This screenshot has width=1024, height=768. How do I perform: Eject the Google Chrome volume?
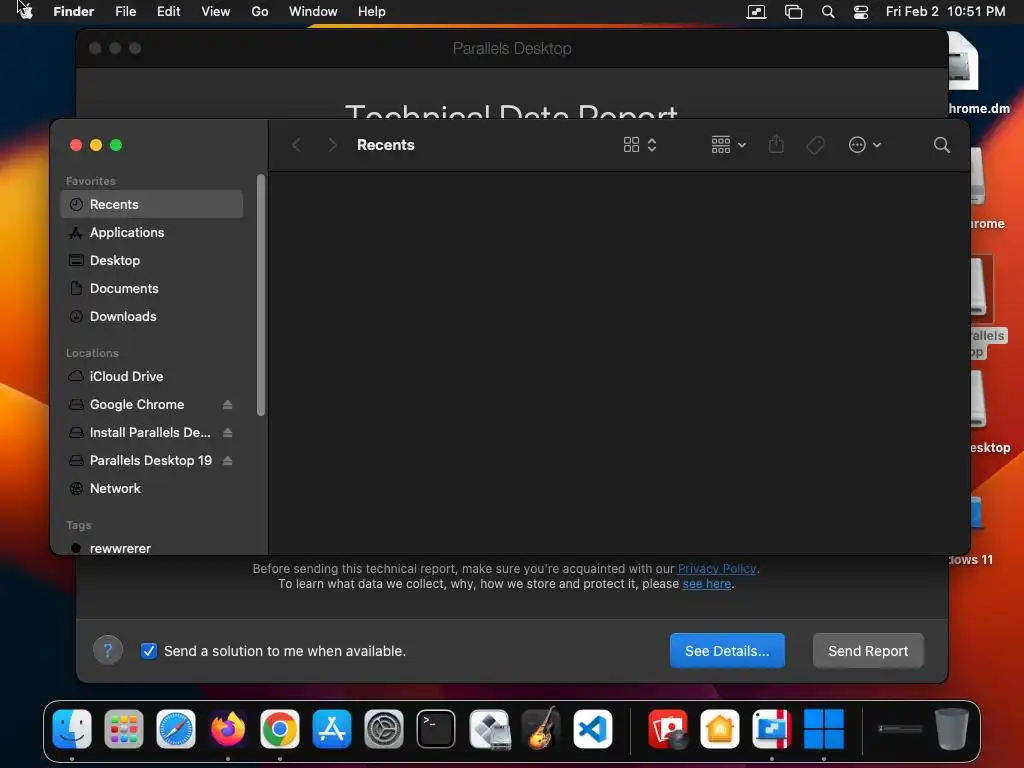point(227,404)
